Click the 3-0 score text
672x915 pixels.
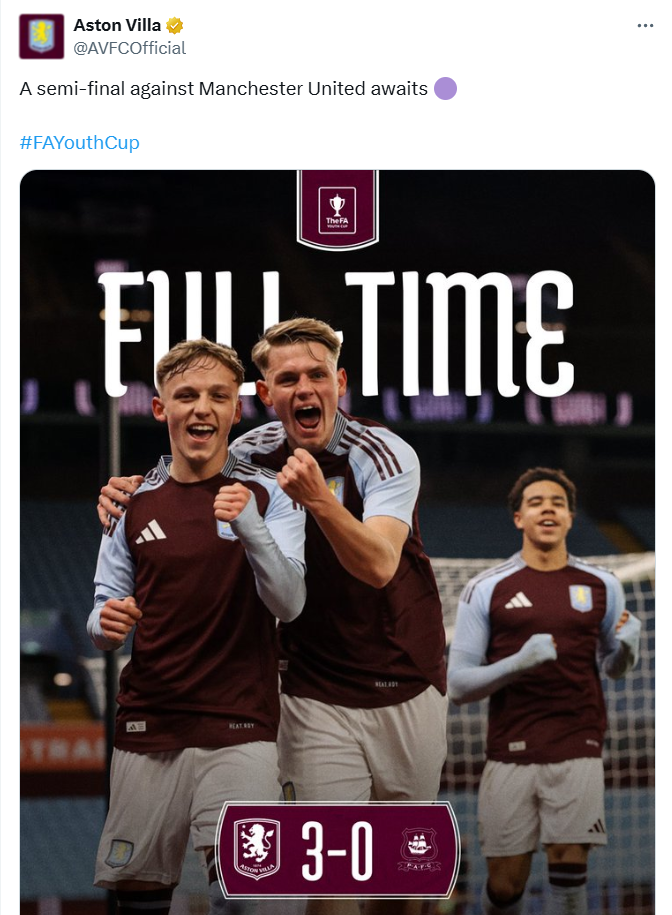tap(337, 850)
